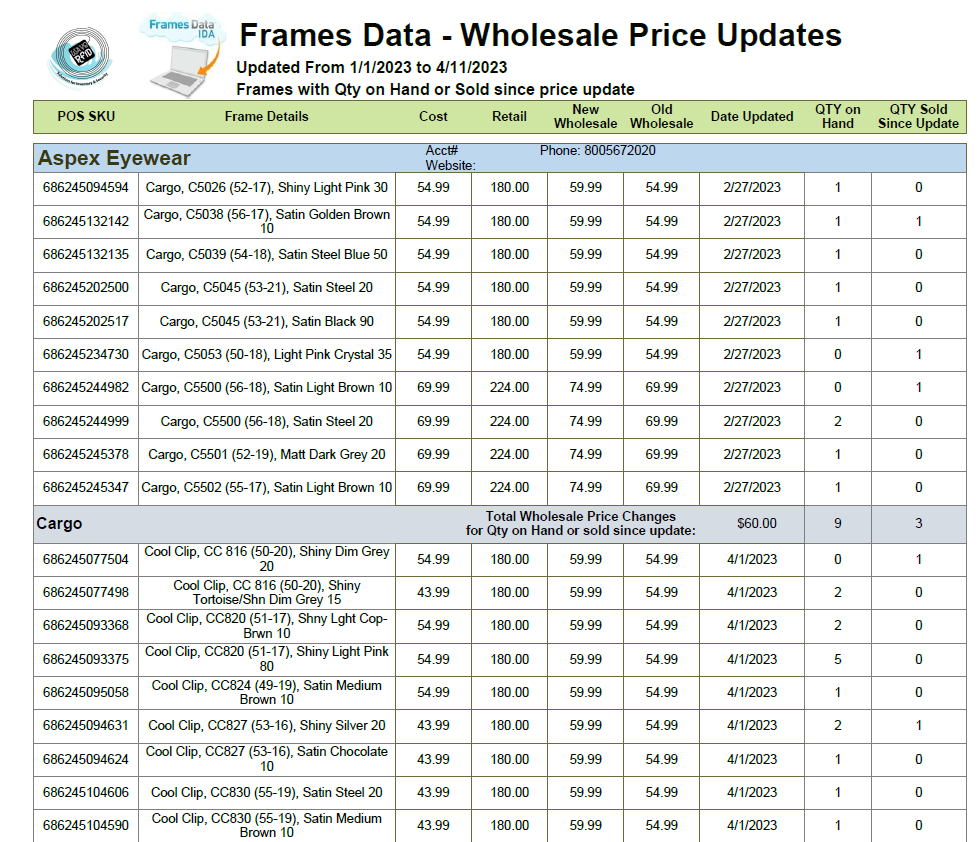Image resolution: width=978 pixels, height=842 pixels.
Task: Select the Aspex Eyewear vendor heading
Action: point(114,158)
